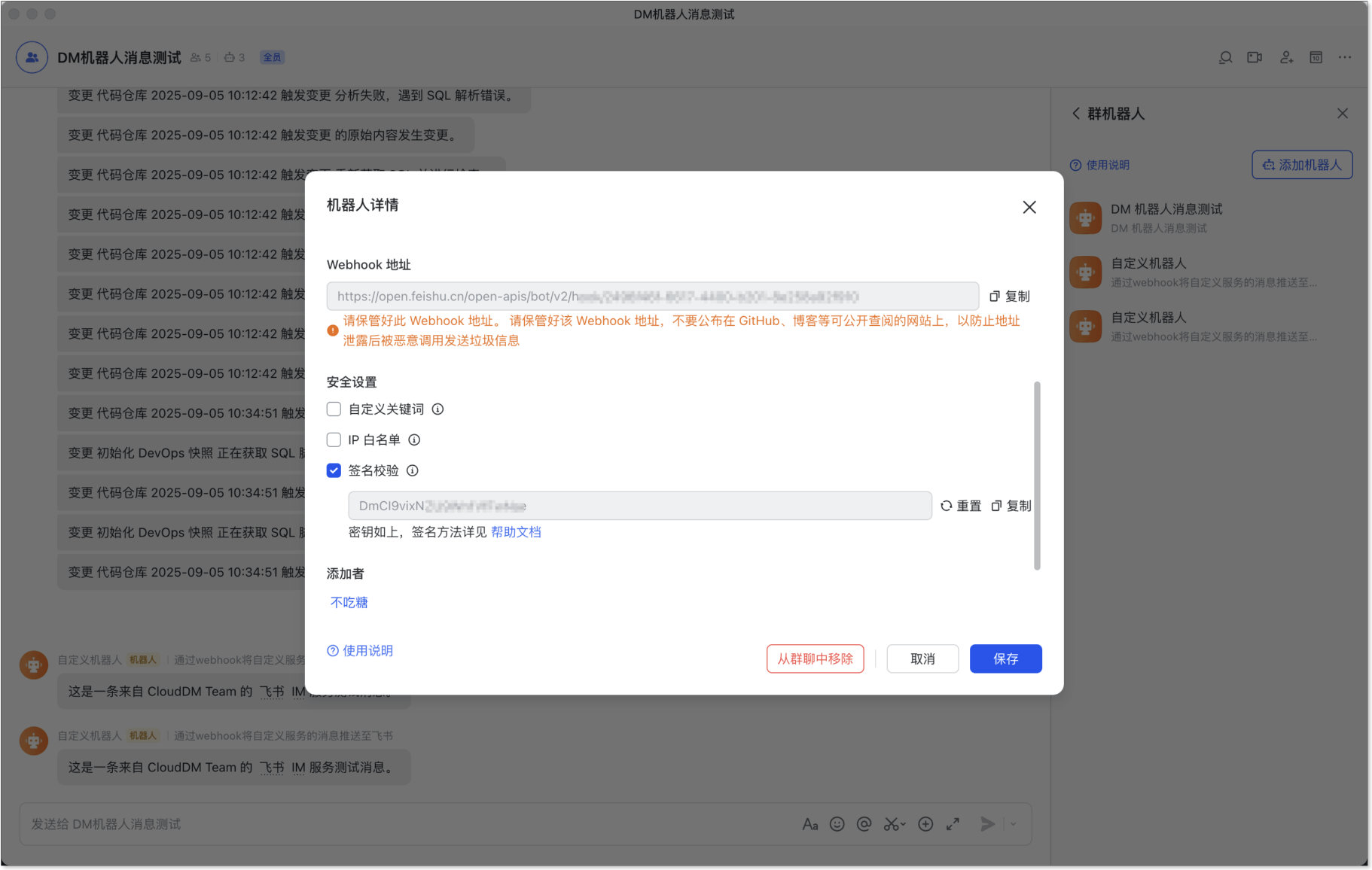Copy the signature secret key

1011,506
